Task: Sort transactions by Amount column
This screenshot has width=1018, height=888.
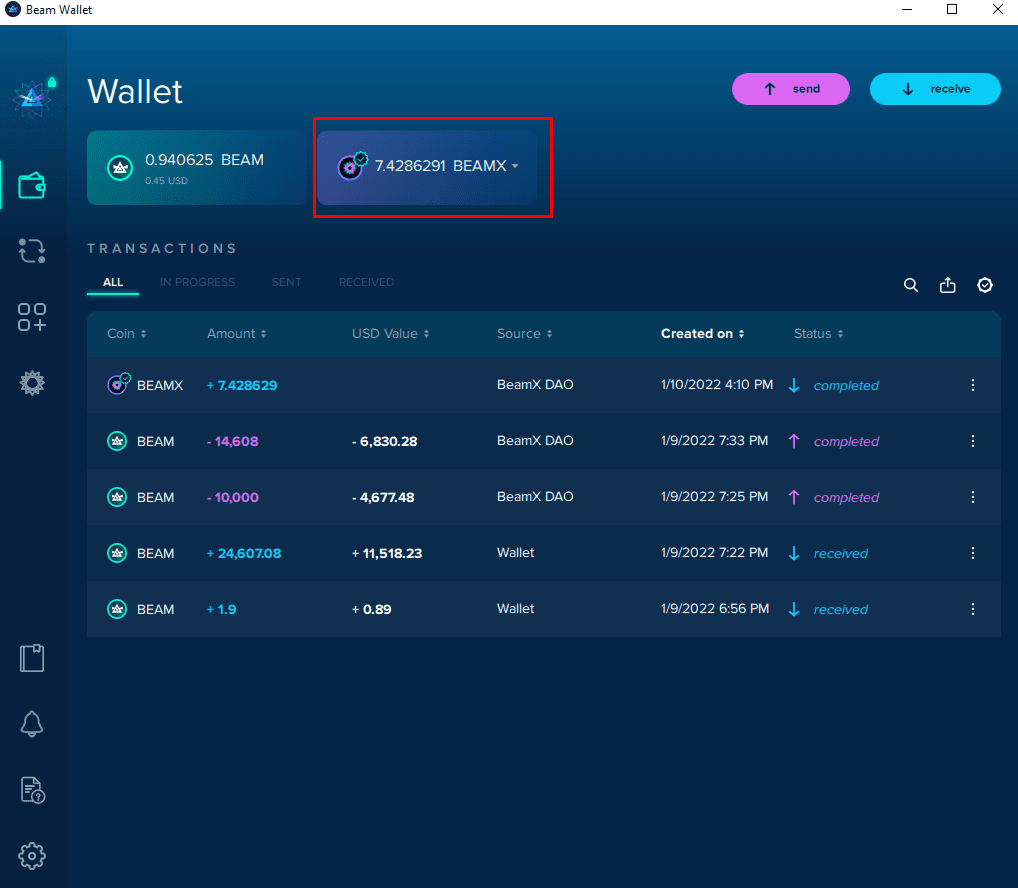Action: [237, 334]
